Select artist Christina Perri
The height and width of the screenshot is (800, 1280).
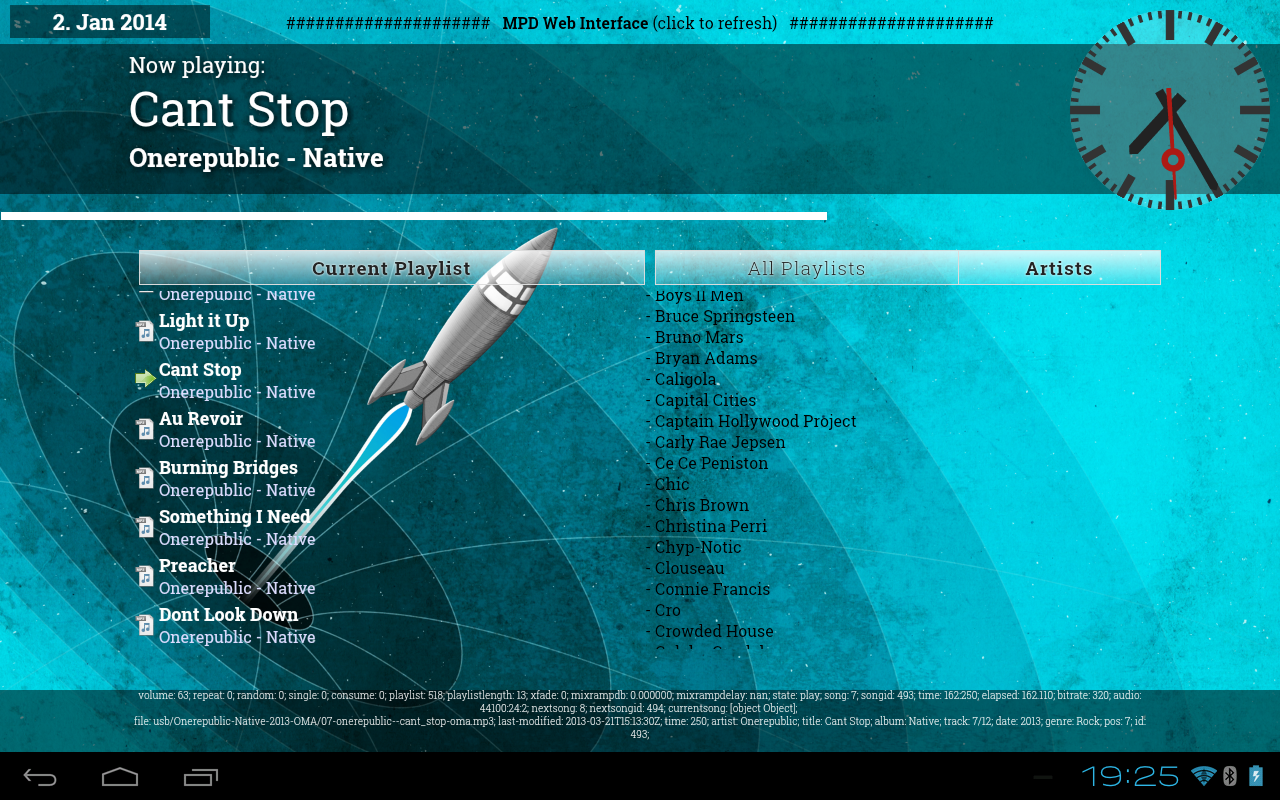tap(711, 526)
